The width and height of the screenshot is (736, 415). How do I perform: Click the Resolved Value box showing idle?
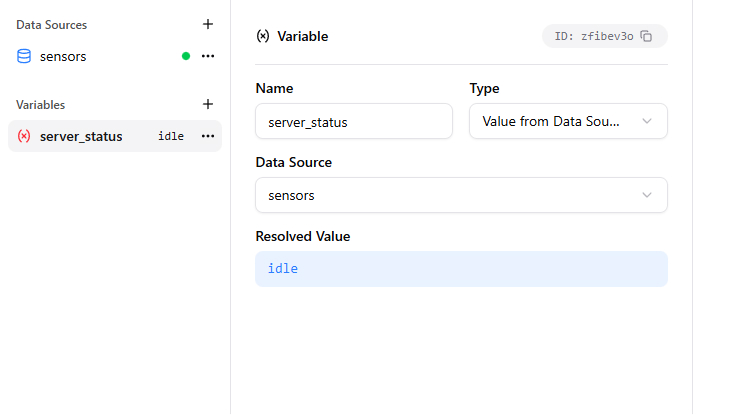point(461,269)
